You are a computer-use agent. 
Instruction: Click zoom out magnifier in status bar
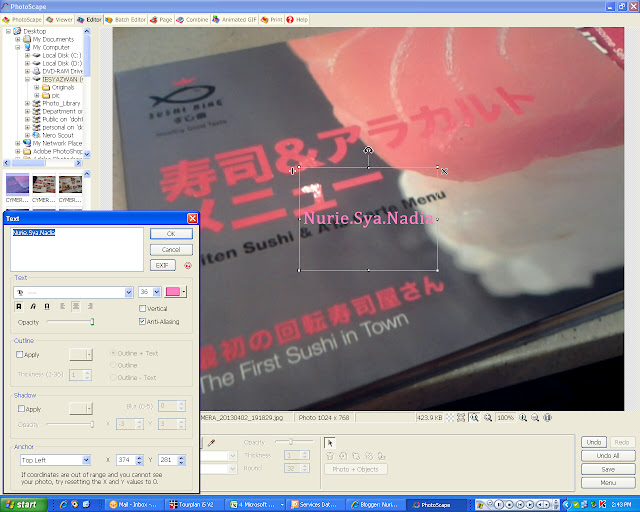pyautogui.click(x=535, y=418)
